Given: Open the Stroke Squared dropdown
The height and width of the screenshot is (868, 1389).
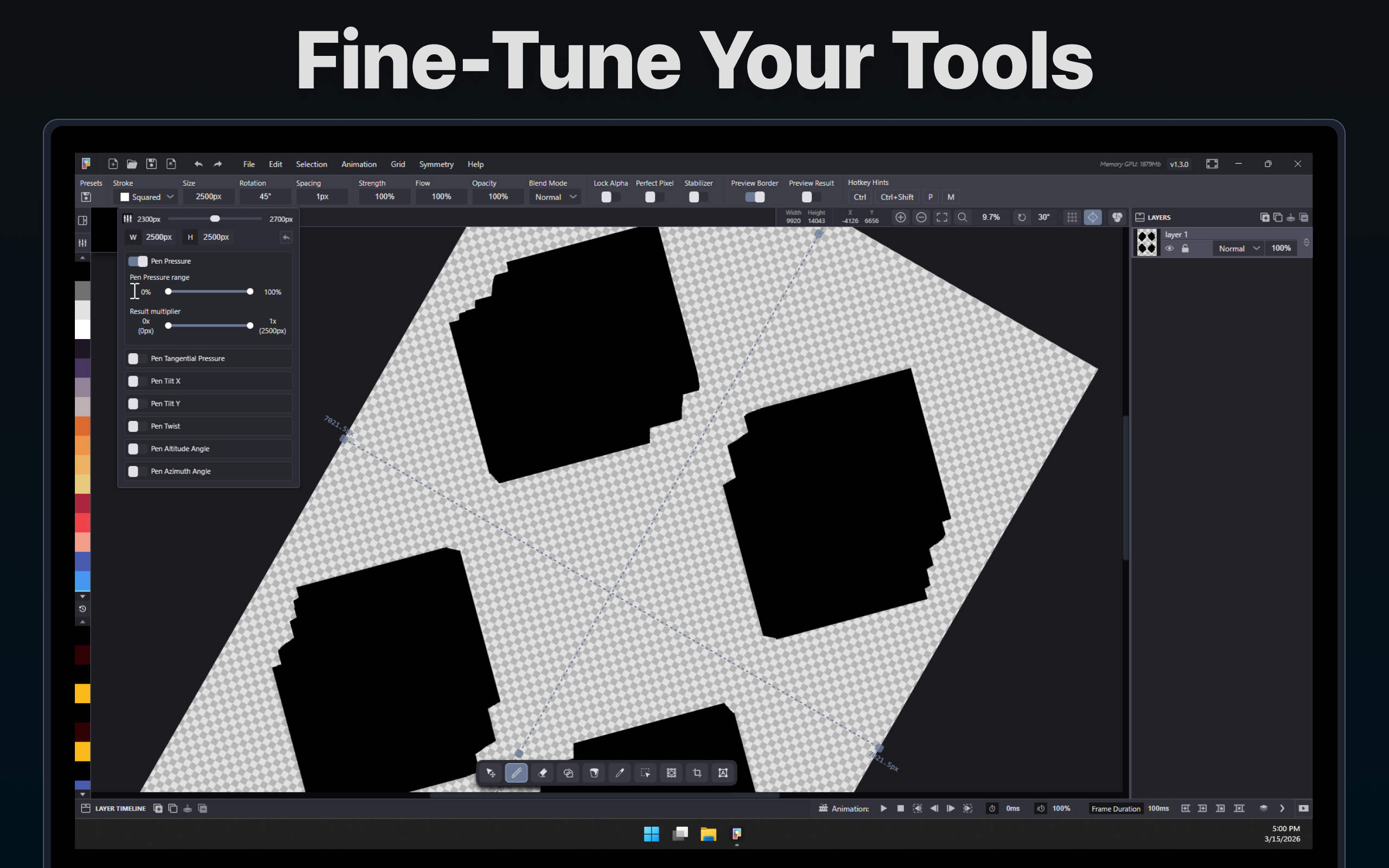Looking at the screenshot, I should point(147,197).
